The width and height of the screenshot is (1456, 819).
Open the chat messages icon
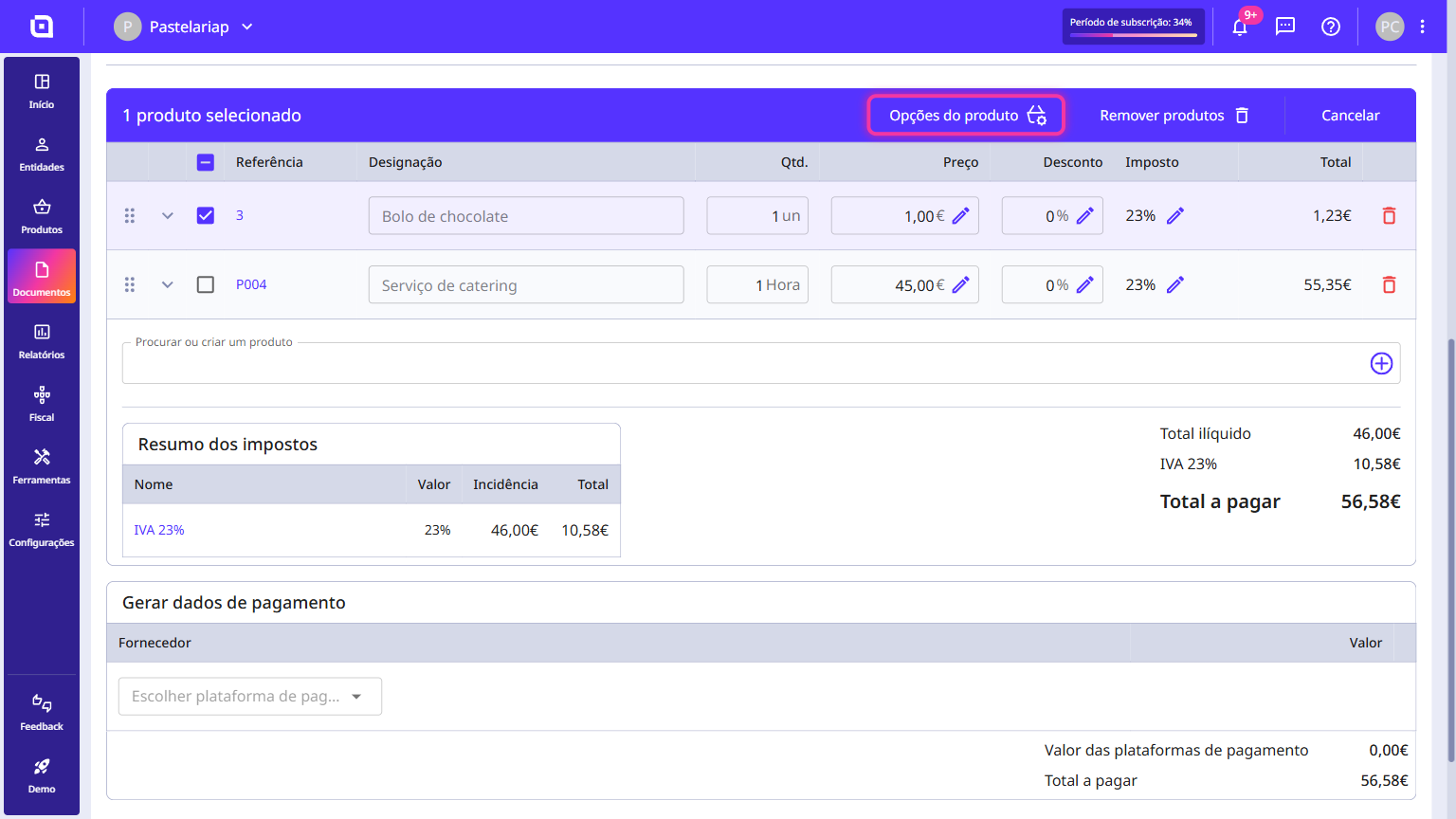click(x=1285, y=27)
